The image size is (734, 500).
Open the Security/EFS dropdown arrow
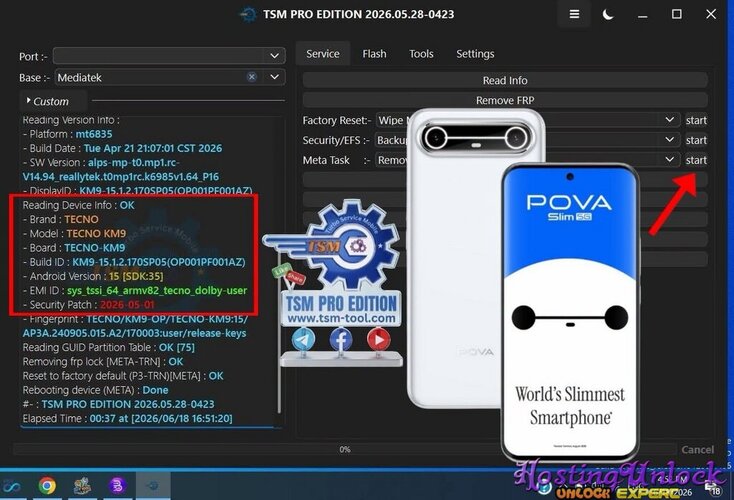click(669, 140)
